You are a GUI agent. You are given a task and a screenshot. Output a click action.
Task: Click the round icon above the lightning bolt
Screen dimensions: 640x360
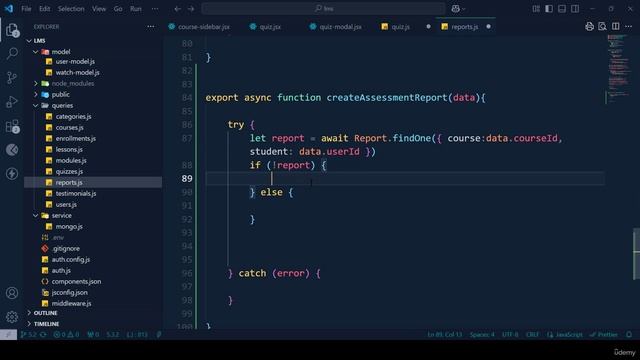(x=12, y=150)
